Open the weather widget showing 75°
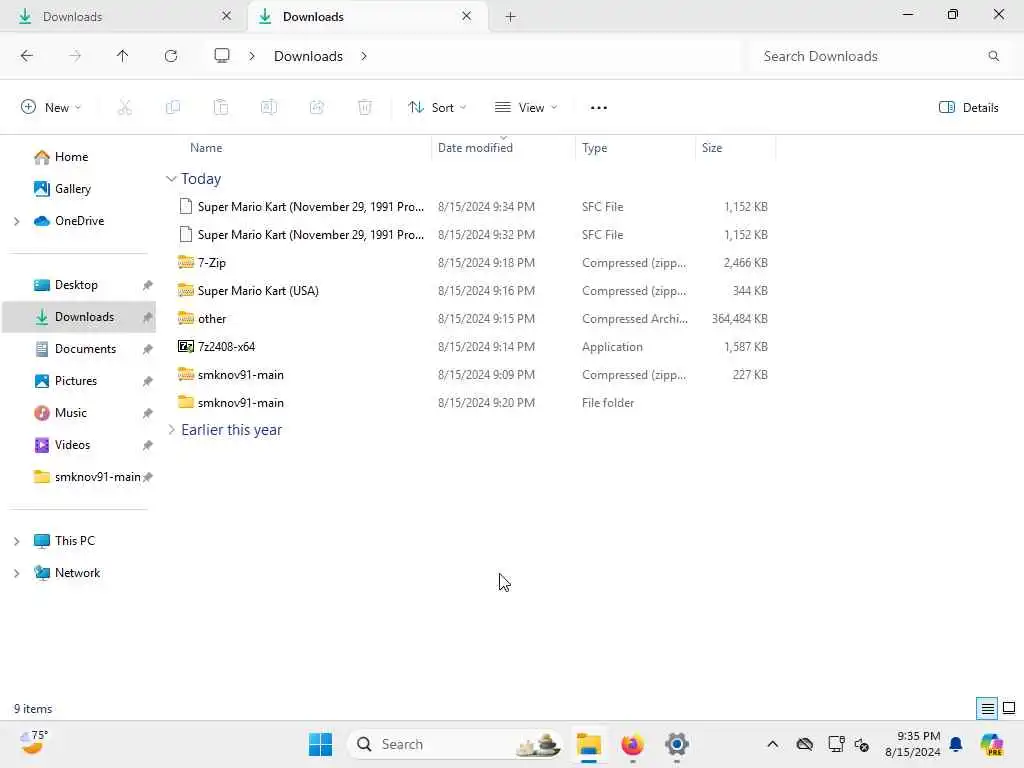 (x=33, y=743)
